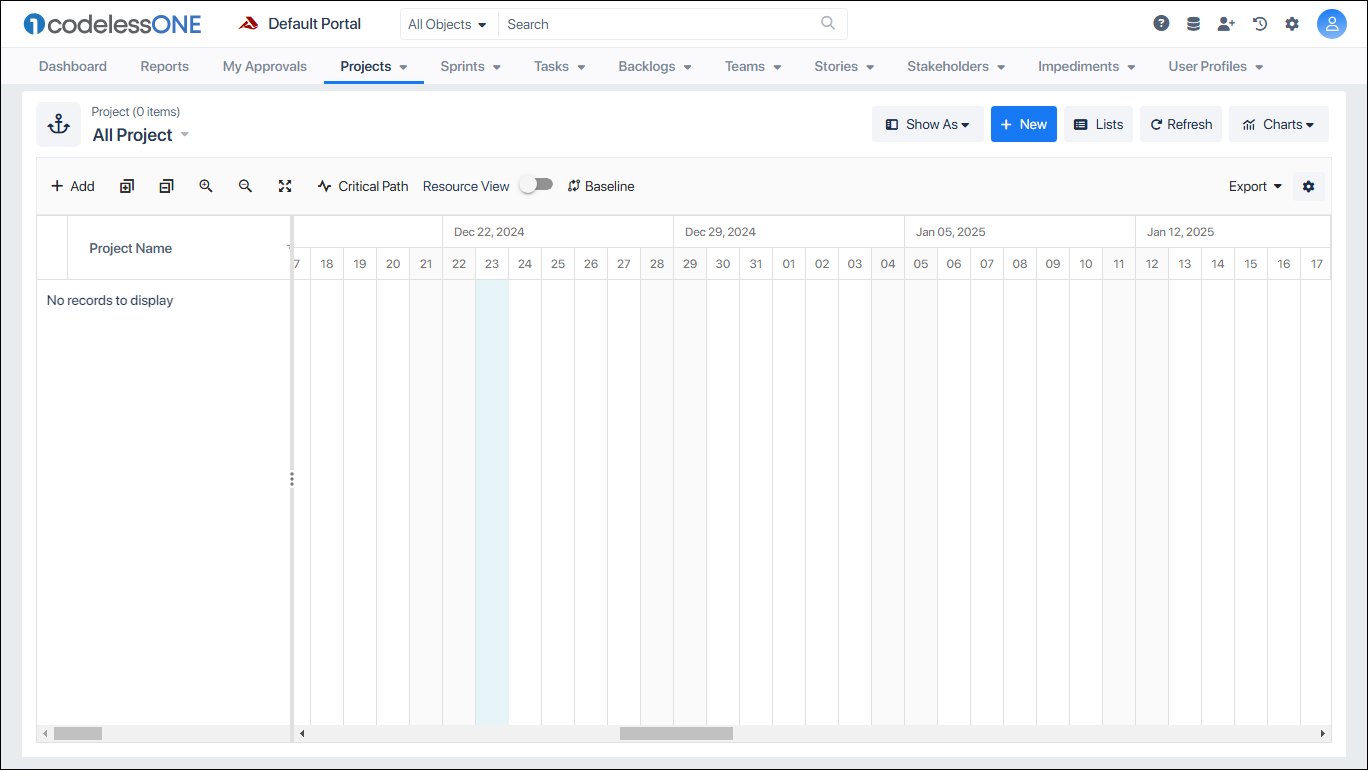The width and height of the screenshot is (1368, 770).
Task: Open the Export dropdown
Action: [x=1254, y=186]
